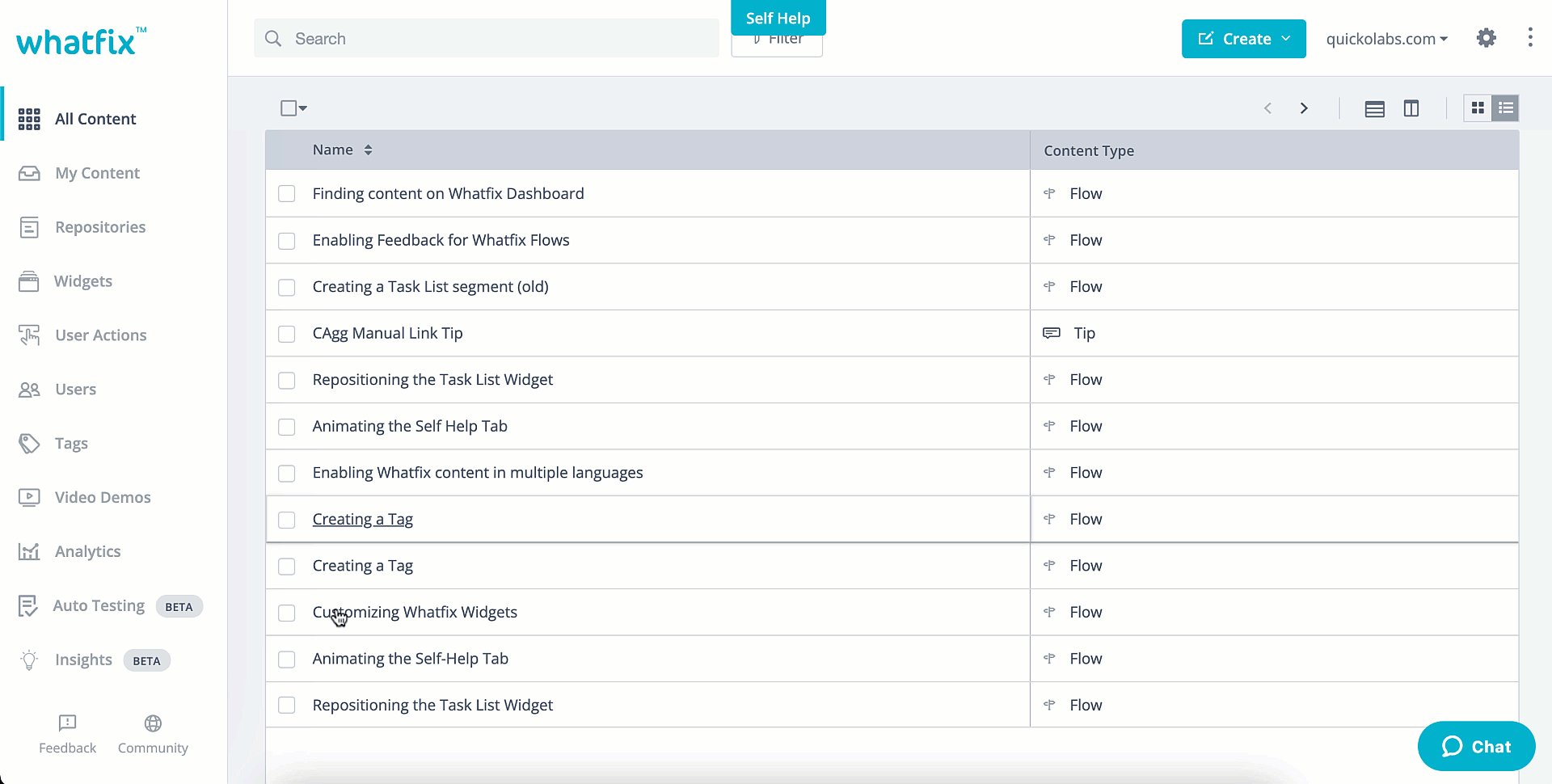Open the Chat widget
Viewport: 1552px width, 784px height.
1476,746
